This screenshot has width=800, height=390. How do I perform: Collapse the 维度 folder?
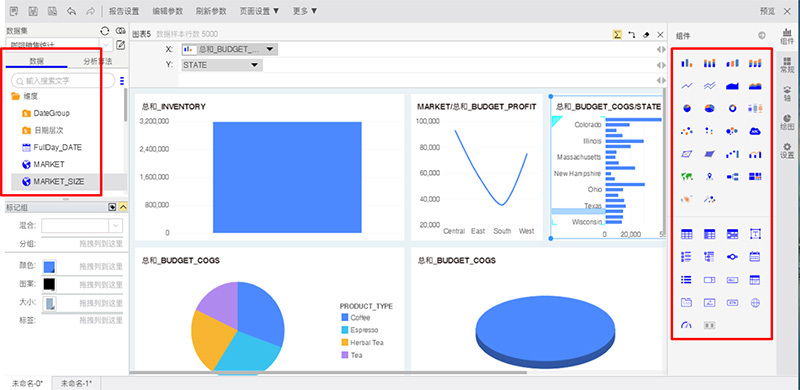coord(16,96)
